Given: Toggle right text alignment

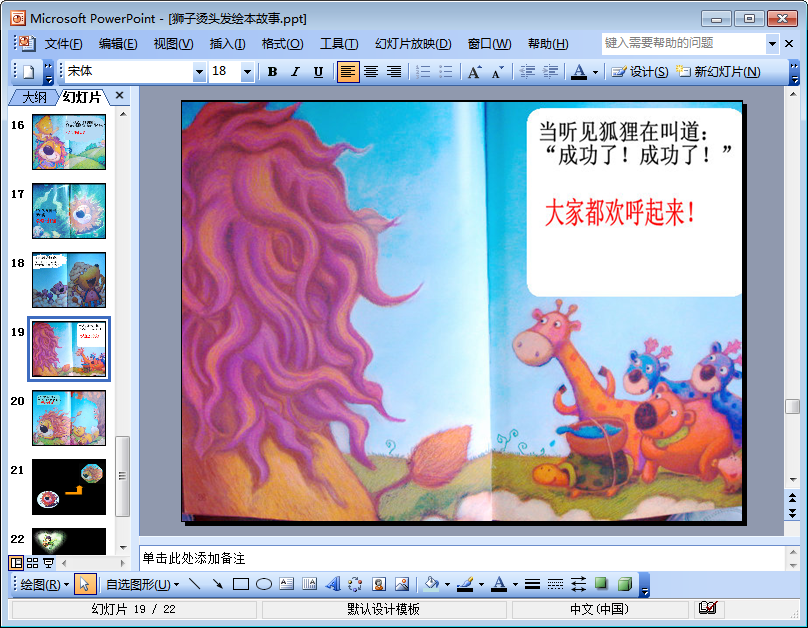Looking at the screenshot, I should coord(394,72).
